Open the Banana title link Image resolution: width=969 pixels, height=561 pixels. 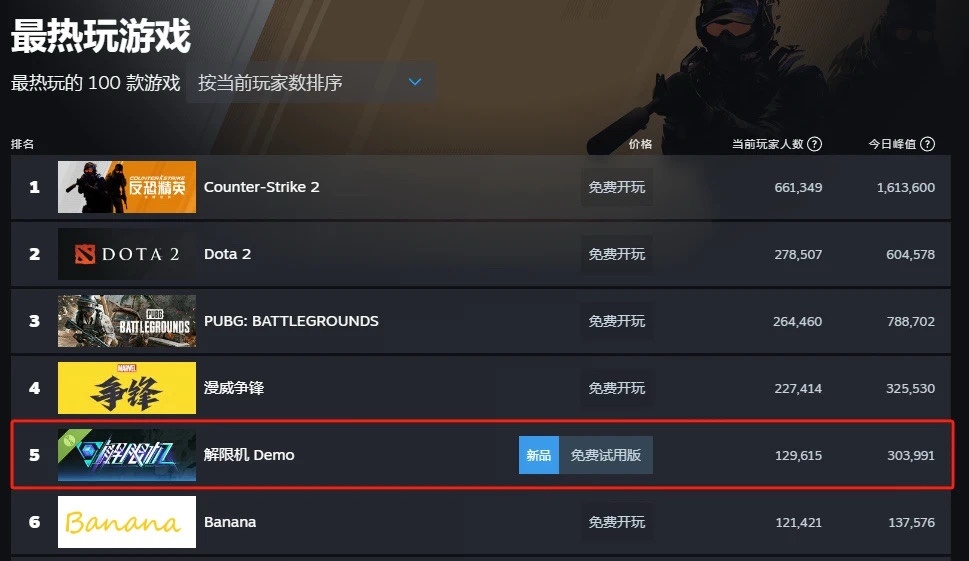[230, 522]
